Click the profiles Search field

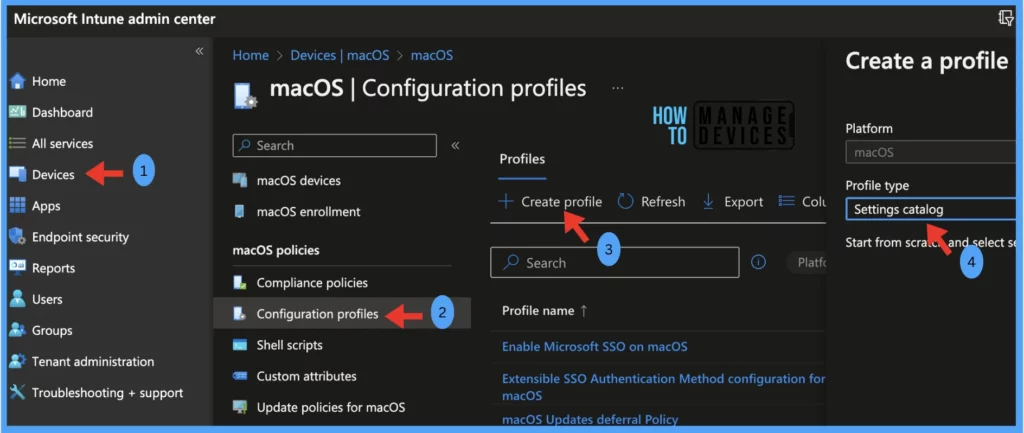coord(615,262)
